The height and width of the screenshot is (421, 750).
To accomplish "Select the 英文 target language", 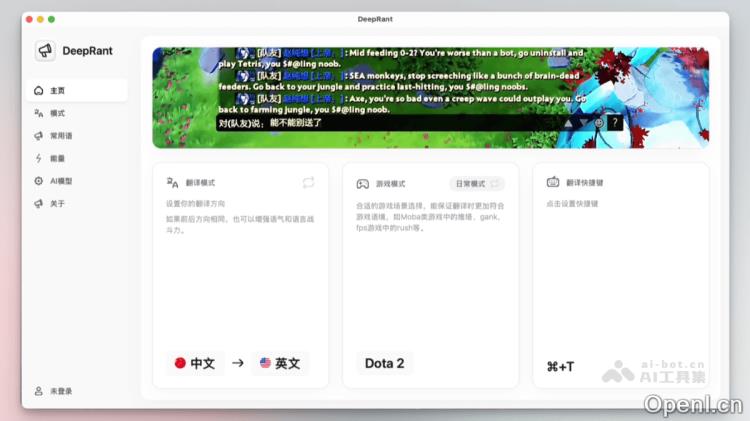I will coord(279,363).
